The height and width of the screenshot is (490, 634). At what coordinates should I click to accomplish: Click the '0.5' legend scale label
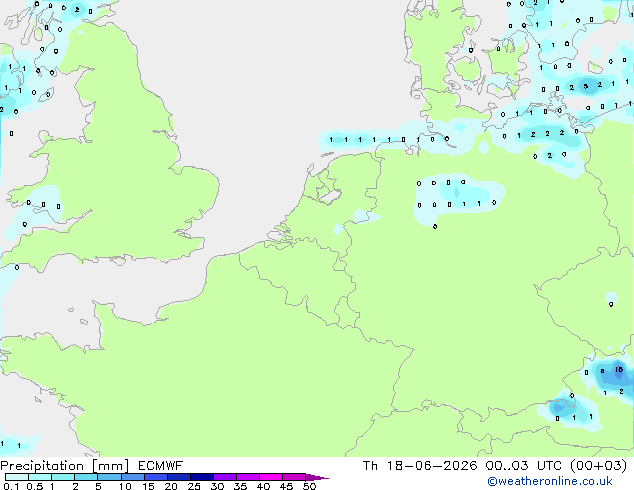point(34,486)
